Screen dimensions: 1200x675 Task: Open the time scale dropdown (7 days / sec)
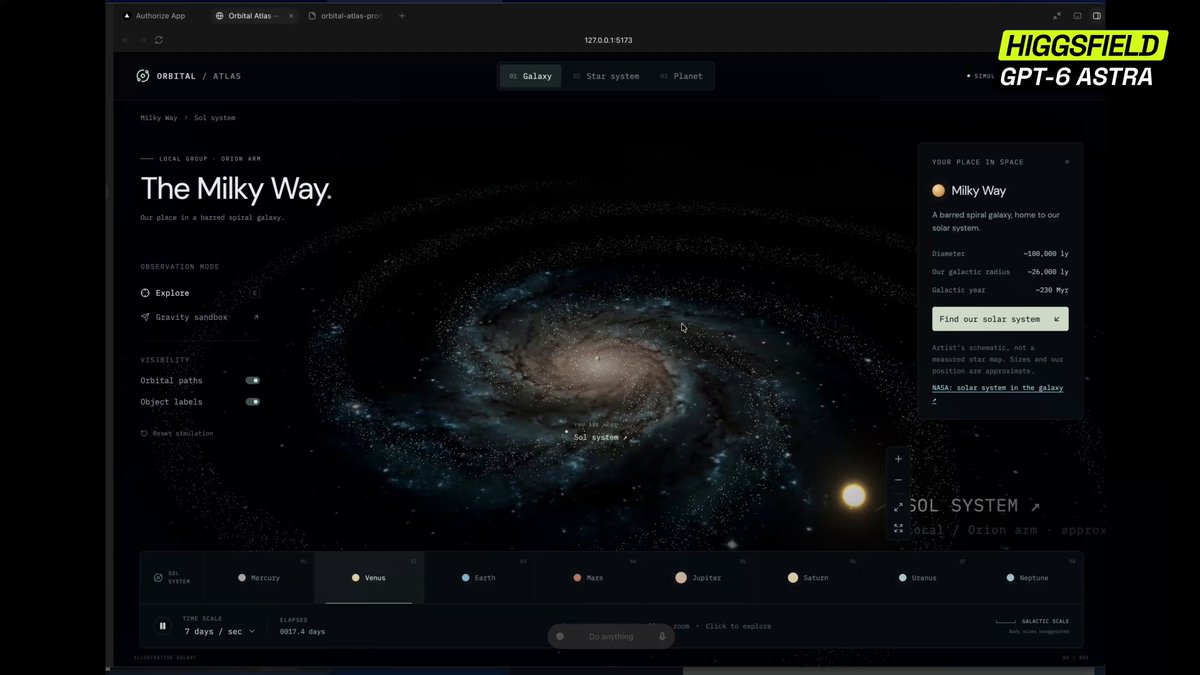(x=219, y=631)
